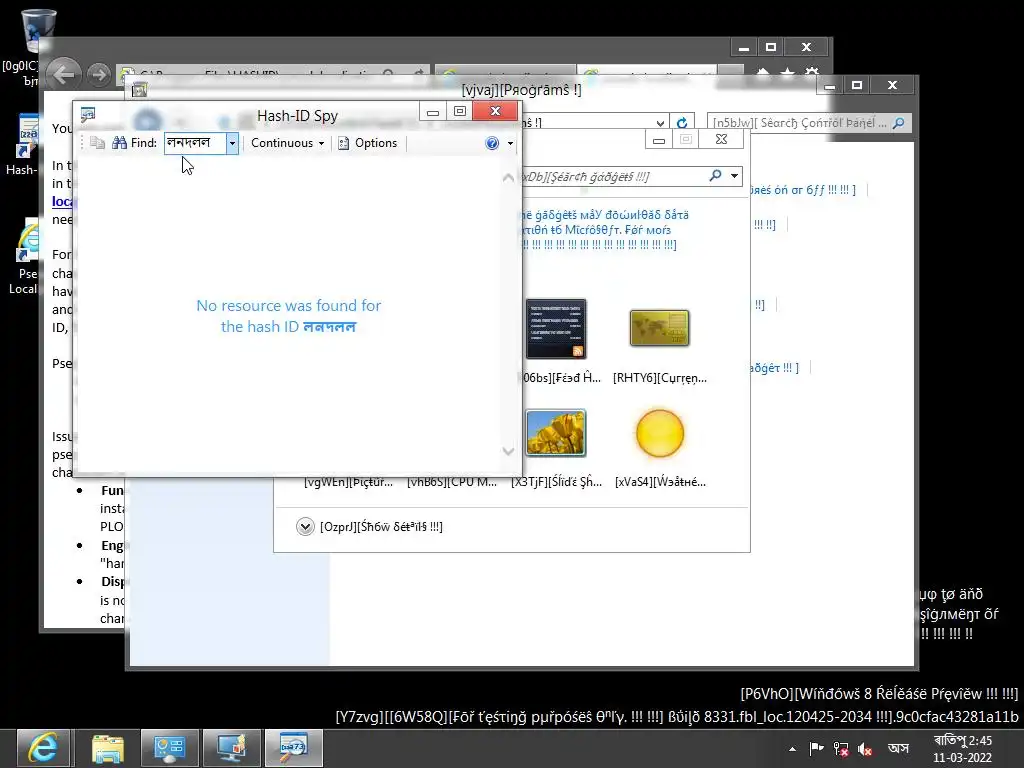The width and height of the screenshot is (1024, 768).
Task: Open Internet Explorer Tools gear icon
Action: click(x=812, y=72)
